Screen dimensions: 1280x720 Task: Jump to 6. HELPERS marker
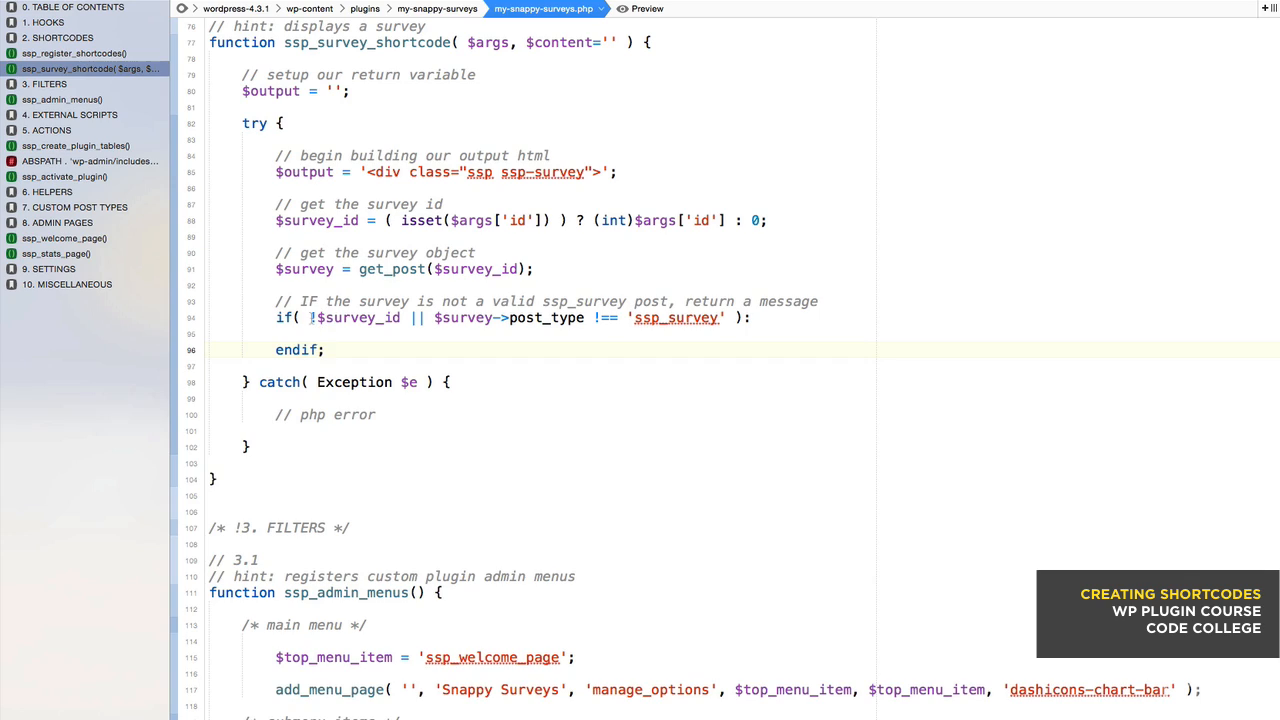[x=47, y=192]
